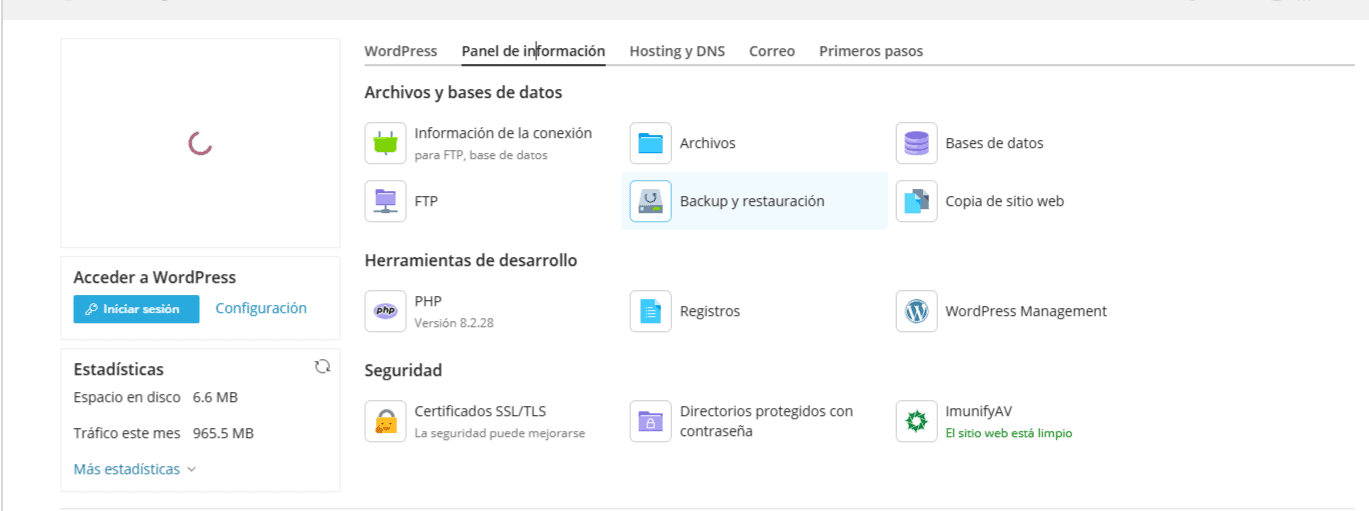This screenshot has width=1369, height=511.
Task: Click the 'Espacio en disco 6.6 MB' value
Action: click(x=215, y=397)
